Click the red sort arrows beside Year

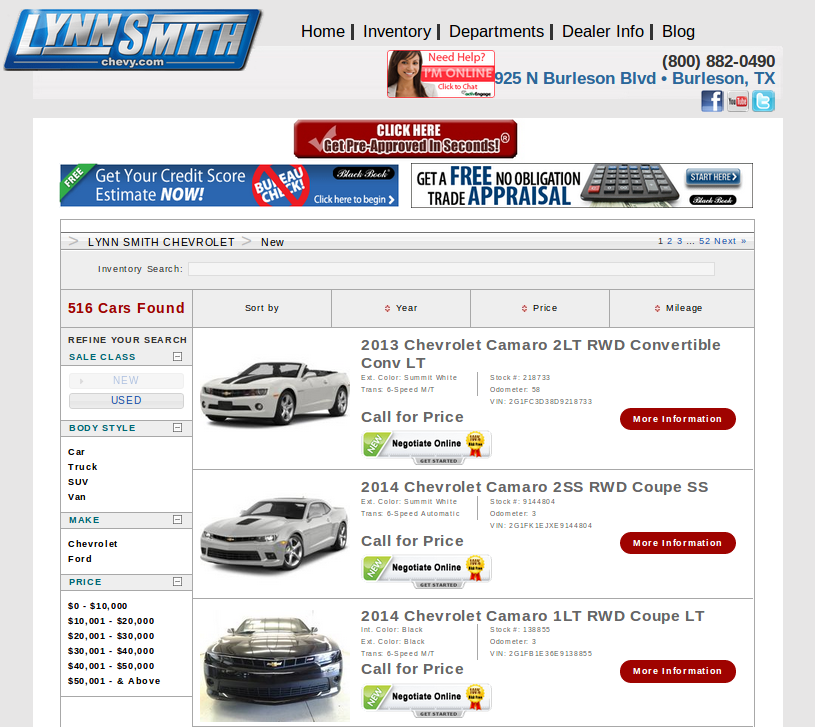point(387,308)
